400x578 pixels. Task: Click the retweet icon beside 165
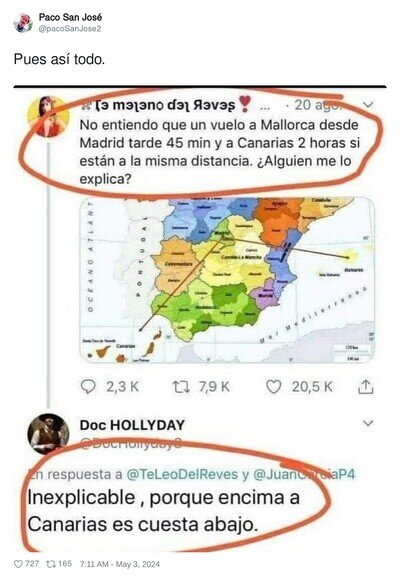click(51, 564)
